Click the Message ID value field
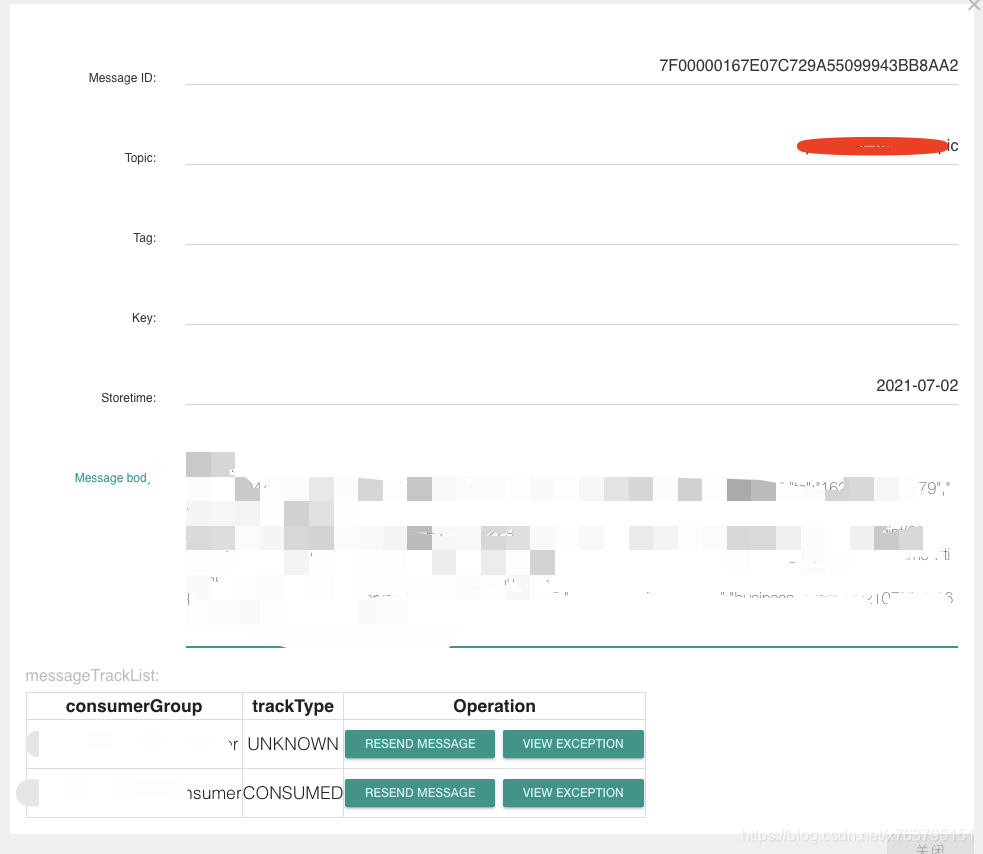Image resolution: width=983 pixels, height=854 pixels. (571, 67)
